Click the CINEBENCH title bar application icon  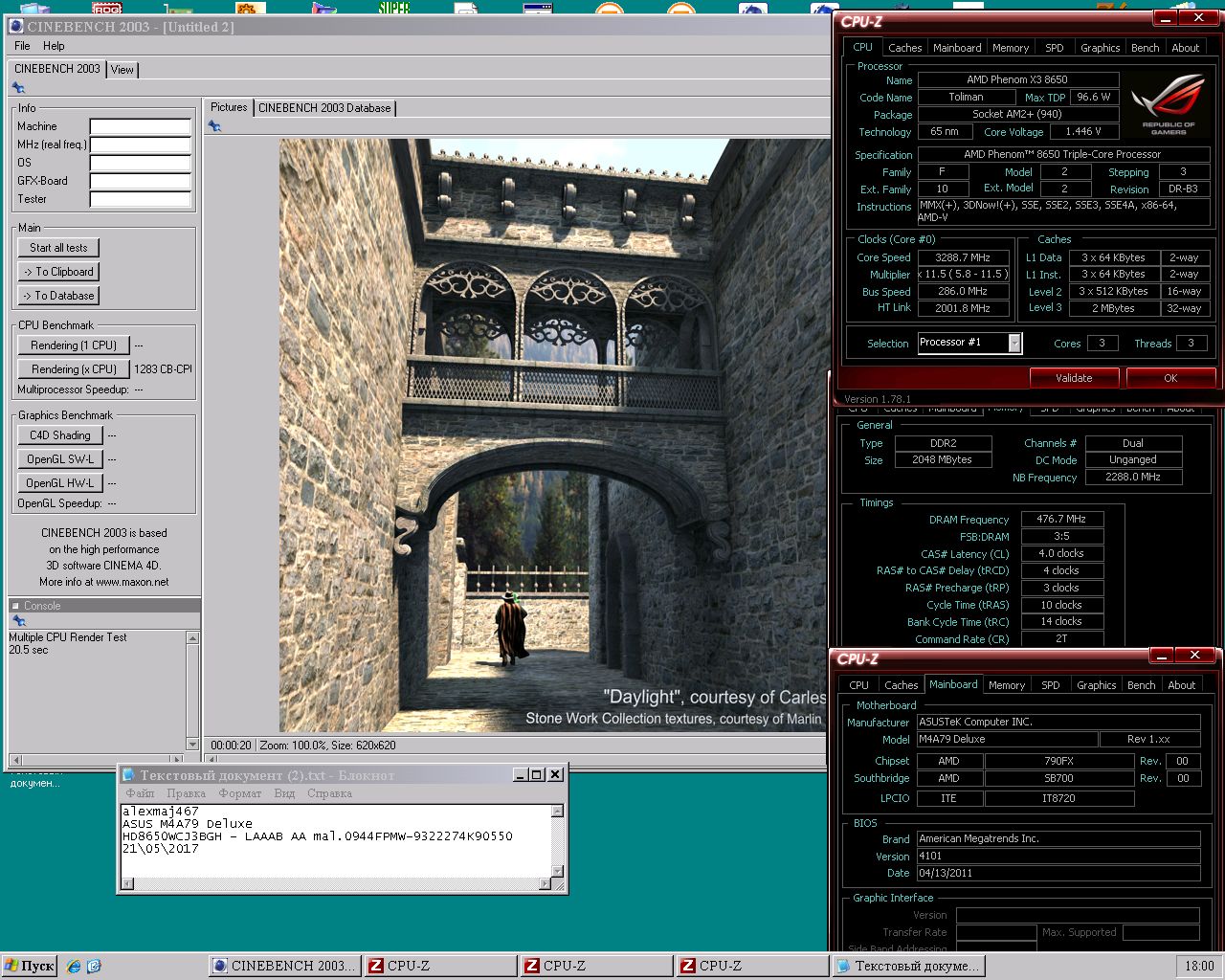[16, 27]
